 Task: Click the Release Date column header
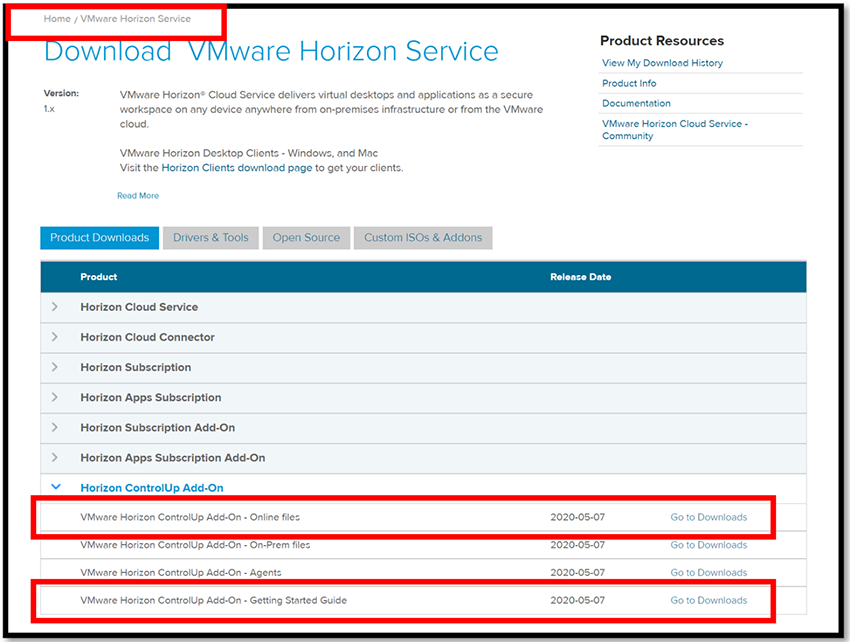pyautogui.click(x=581, y=277)
